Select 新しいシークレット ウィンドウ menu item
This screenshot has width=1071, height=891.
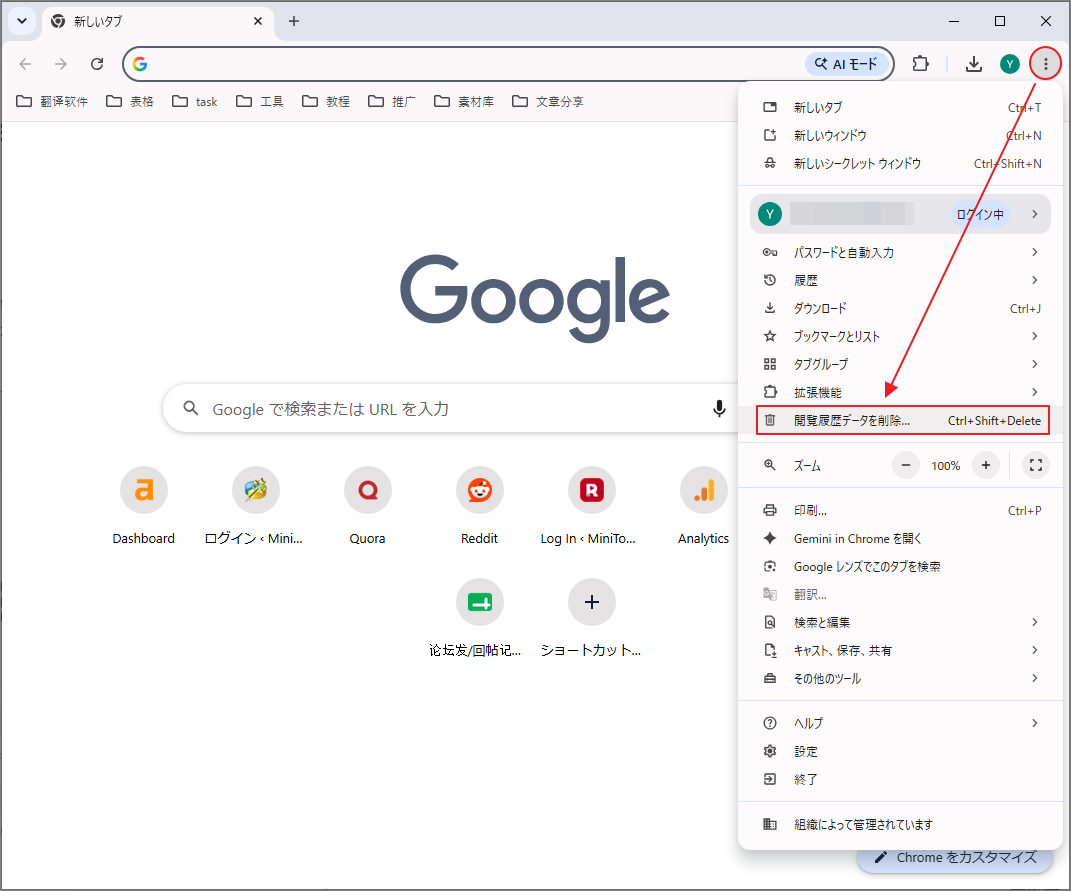click(x=901, y=163)
